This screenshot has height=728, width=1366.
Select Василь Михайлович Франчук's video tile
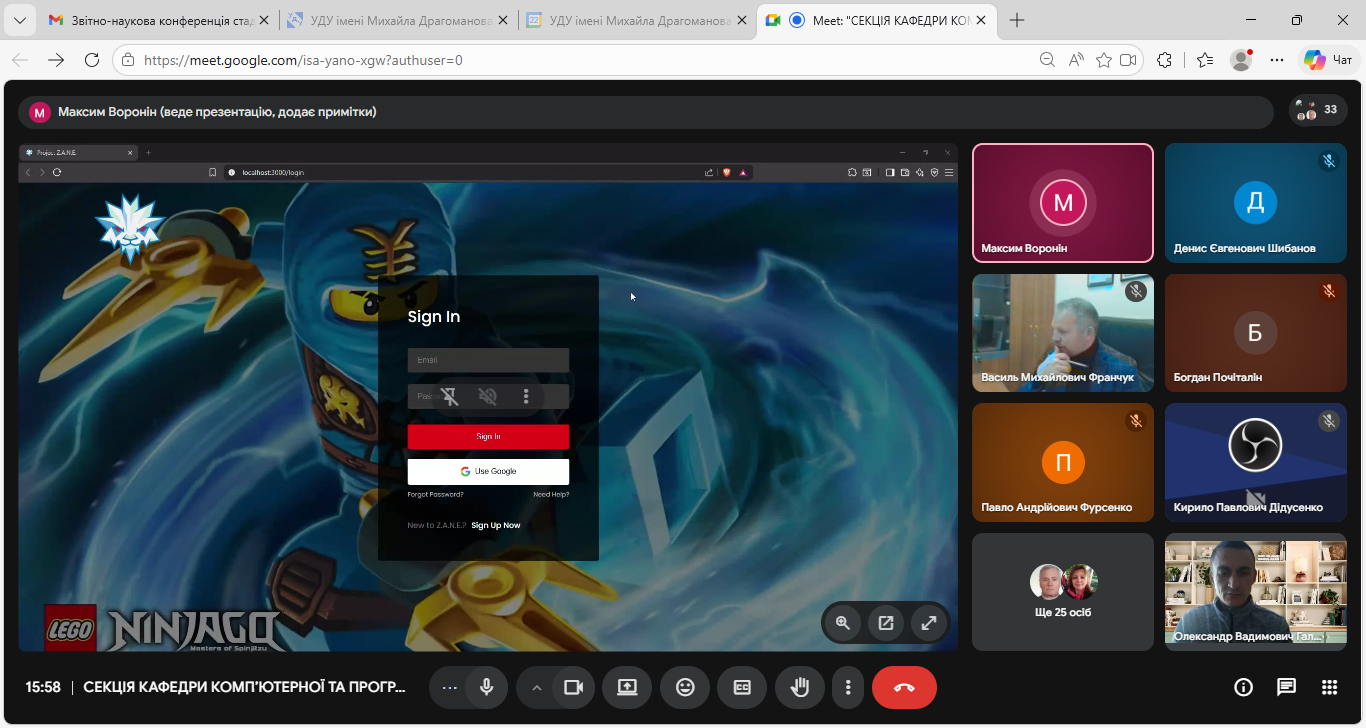tap(1063, 333)
